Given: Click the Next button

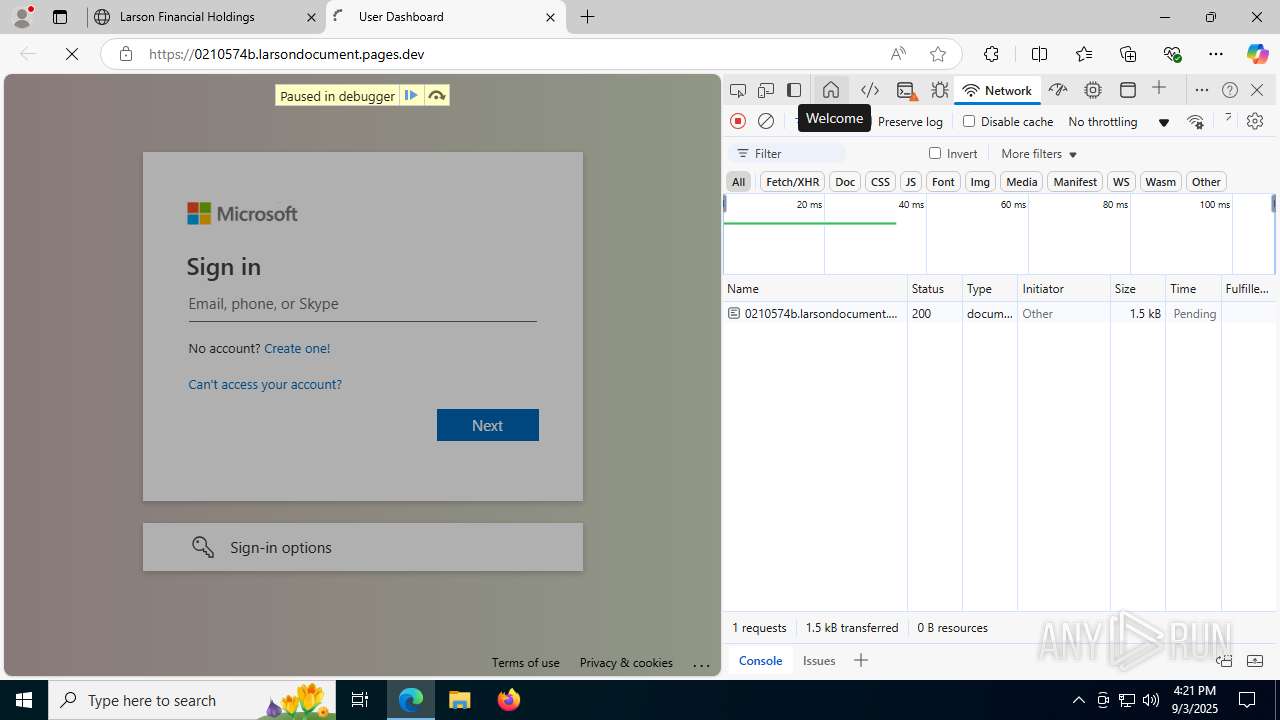Looking at the screenshot, I should 488,425.
